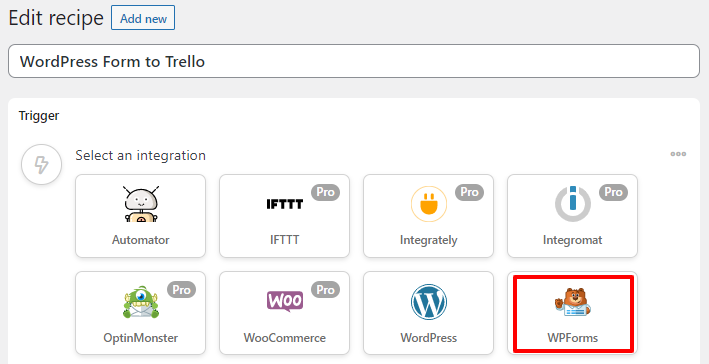Click the Pro badge on WooCommerce

click(325, 290)
